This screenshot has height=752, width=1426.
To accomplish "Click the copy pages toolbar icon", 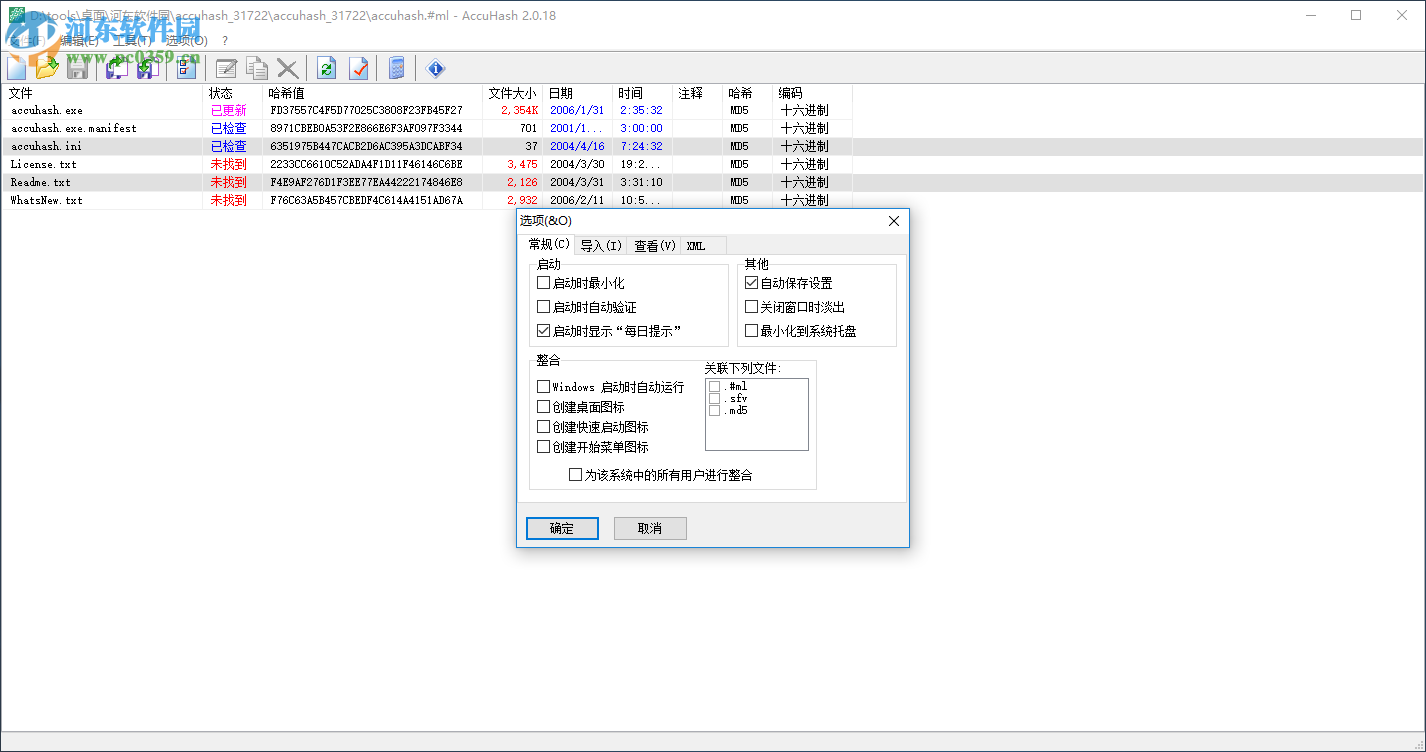I will (x=257, y=68).
